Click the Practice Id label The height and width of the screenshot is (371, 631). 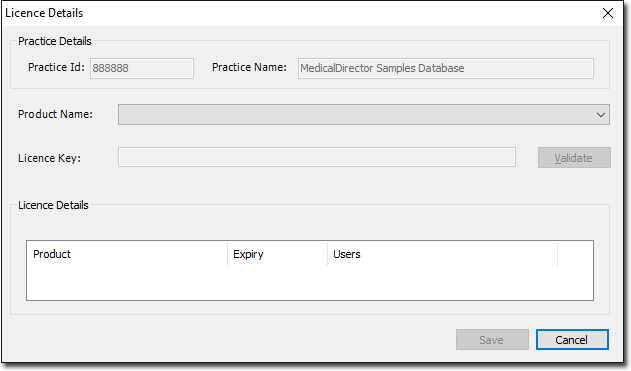click(x=56, y=67)
